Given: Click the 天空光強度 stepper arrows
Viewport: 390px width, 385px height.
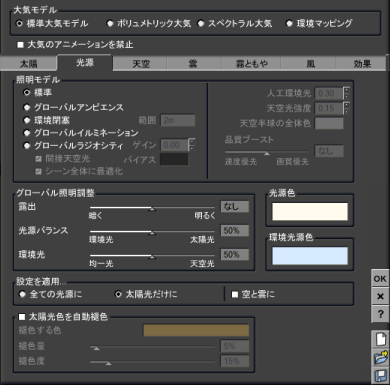Looking at the screenshot, I should click(x=347, y=108).
